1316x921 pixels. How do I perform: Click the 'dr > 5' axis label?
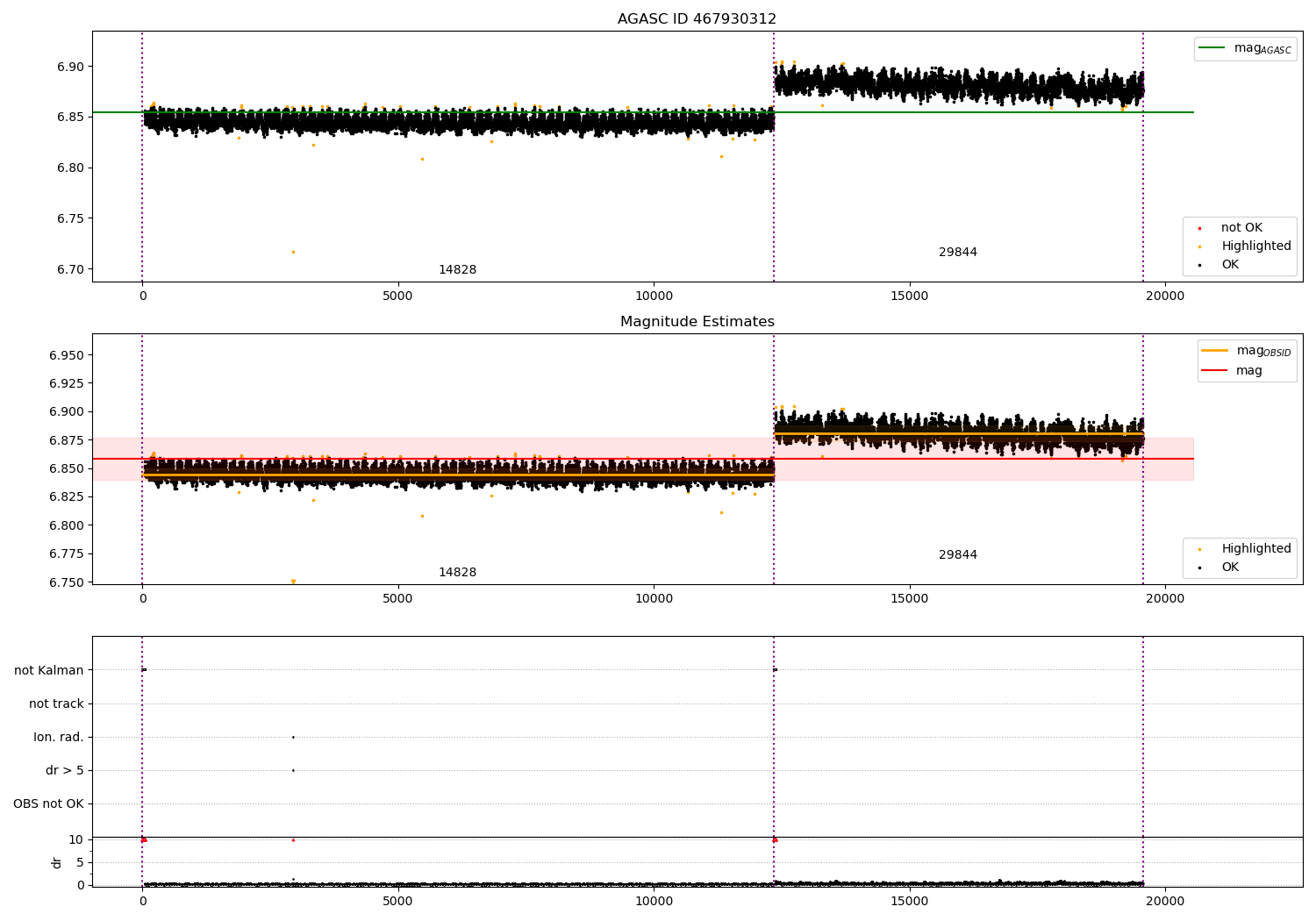coord(65,770)
